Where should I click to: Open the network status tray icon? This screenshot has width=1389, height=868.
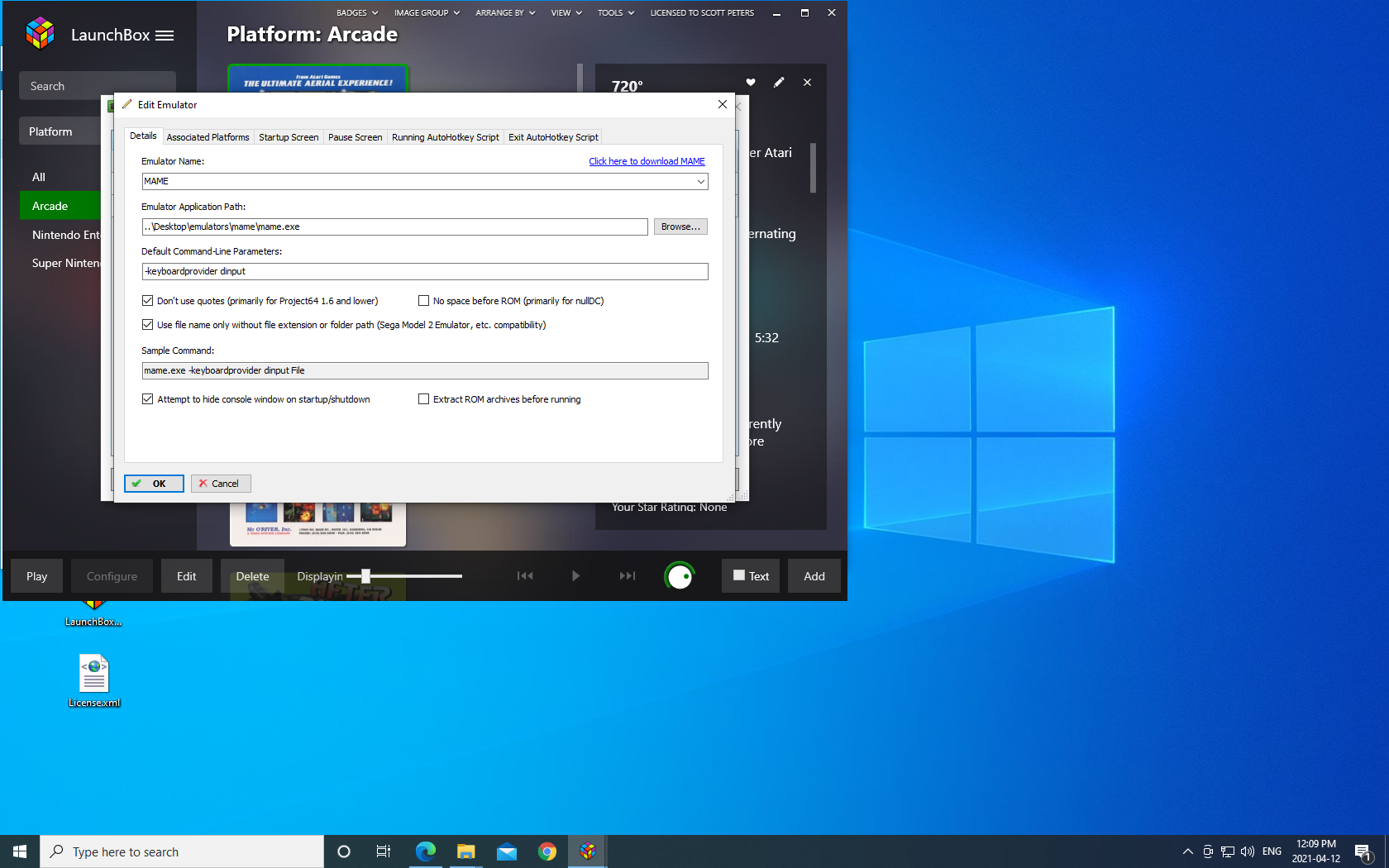(x=1228, y=851)
